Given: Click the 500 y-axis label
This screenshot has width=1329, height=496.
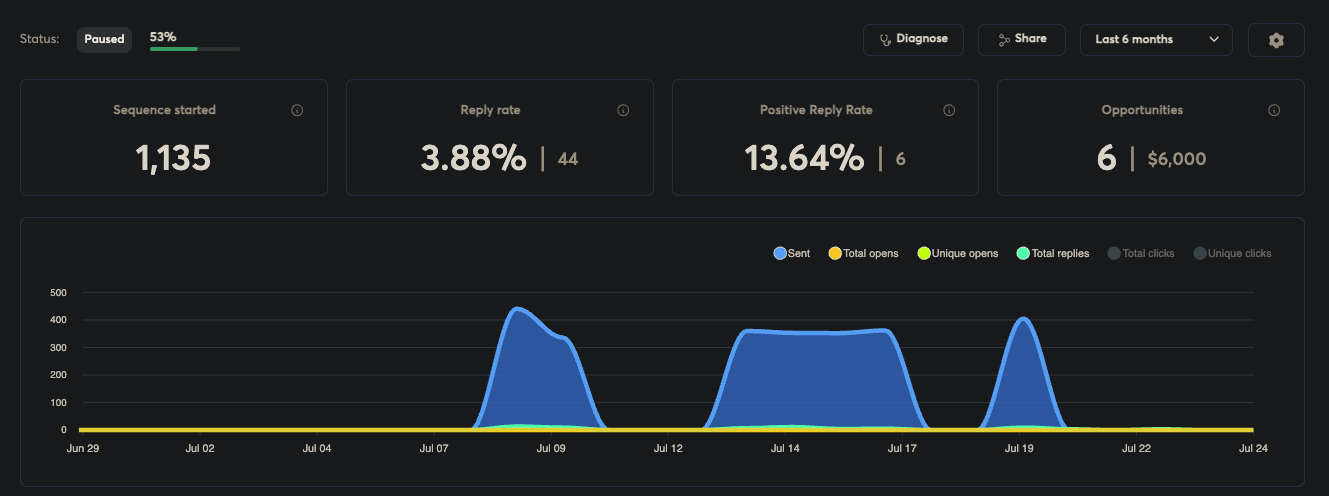Looking at the screenshot, I should point(58,293).
